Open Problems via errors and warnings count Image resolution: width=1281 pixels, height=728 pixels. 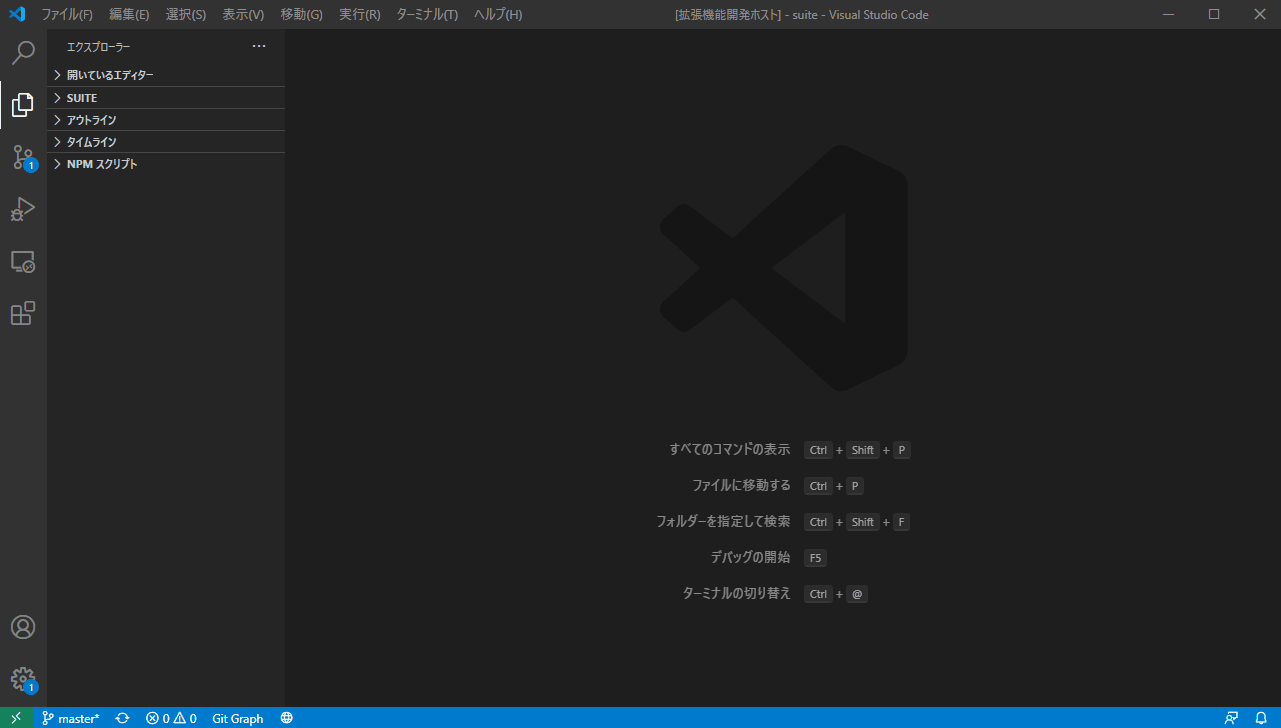click(x=171, y=718)
